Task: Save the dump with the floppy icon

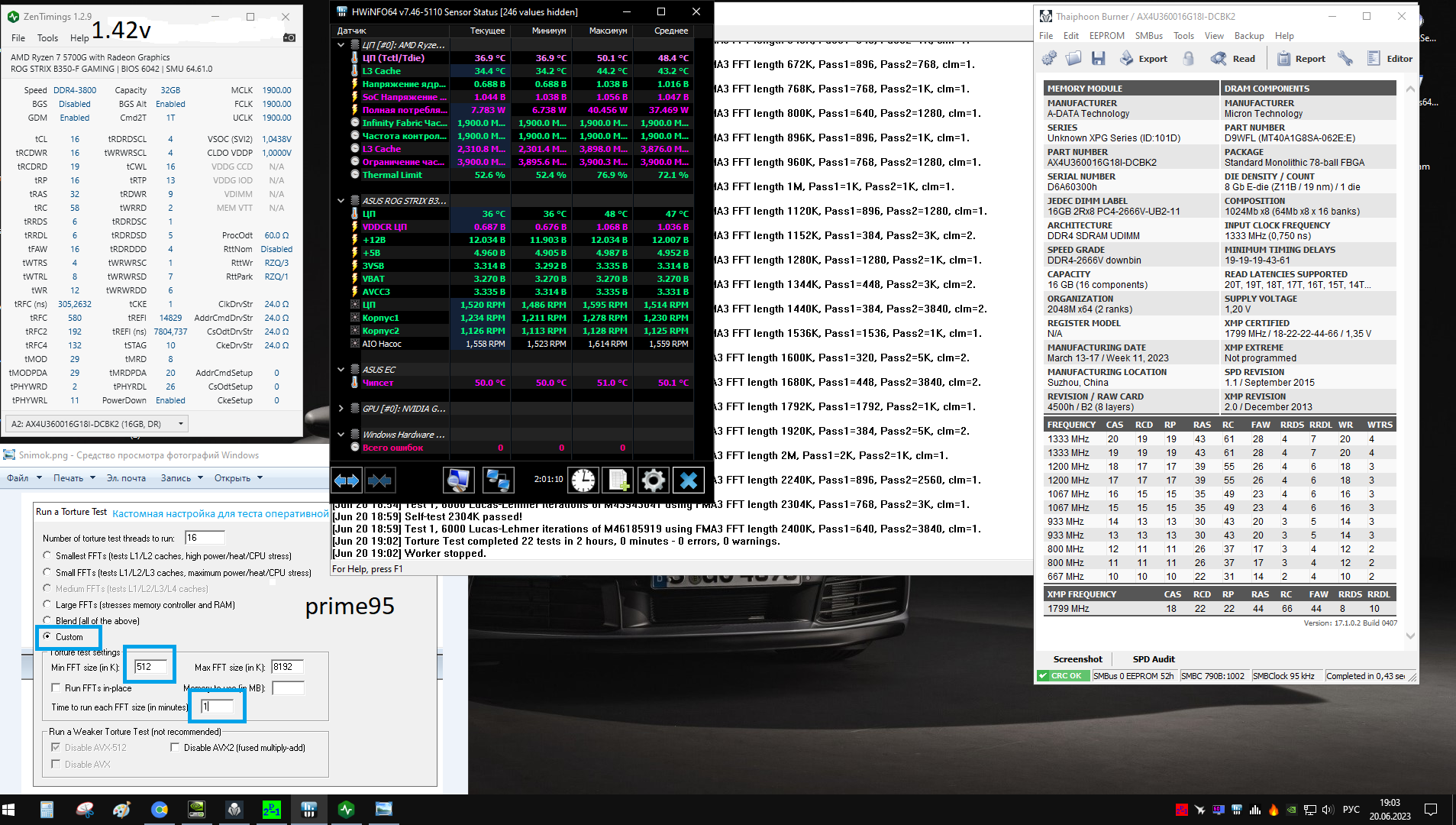Action: (1098, 59)
